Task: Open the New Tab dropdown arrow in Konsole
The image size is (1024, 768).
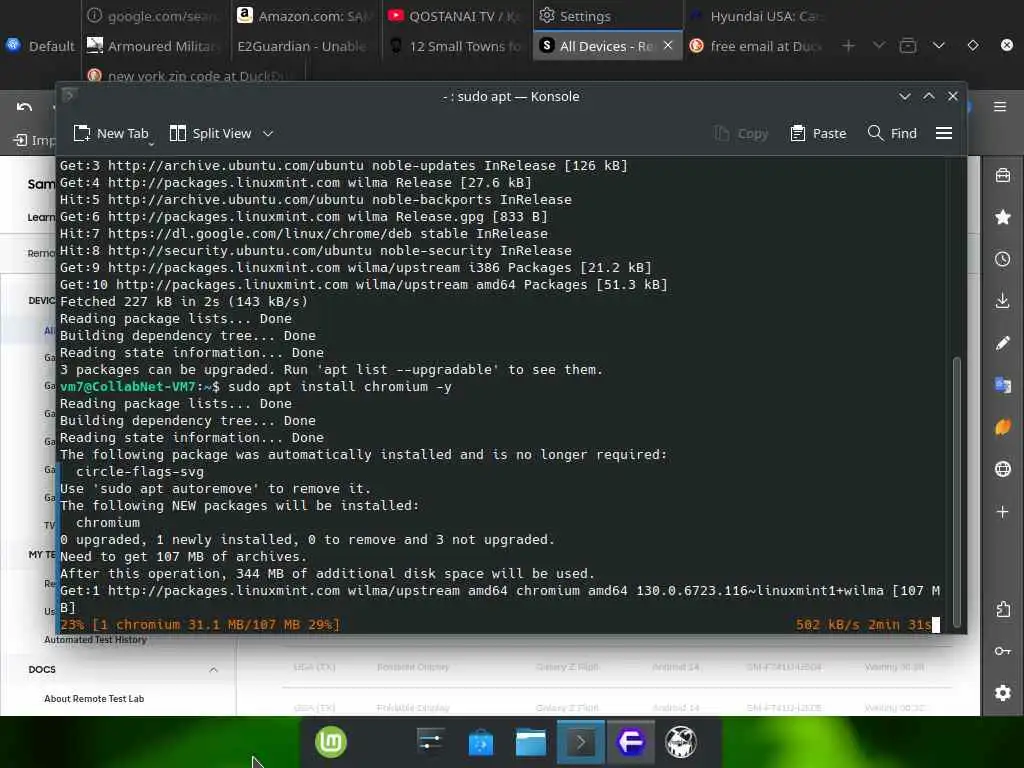Action: (x=152, y=143)
